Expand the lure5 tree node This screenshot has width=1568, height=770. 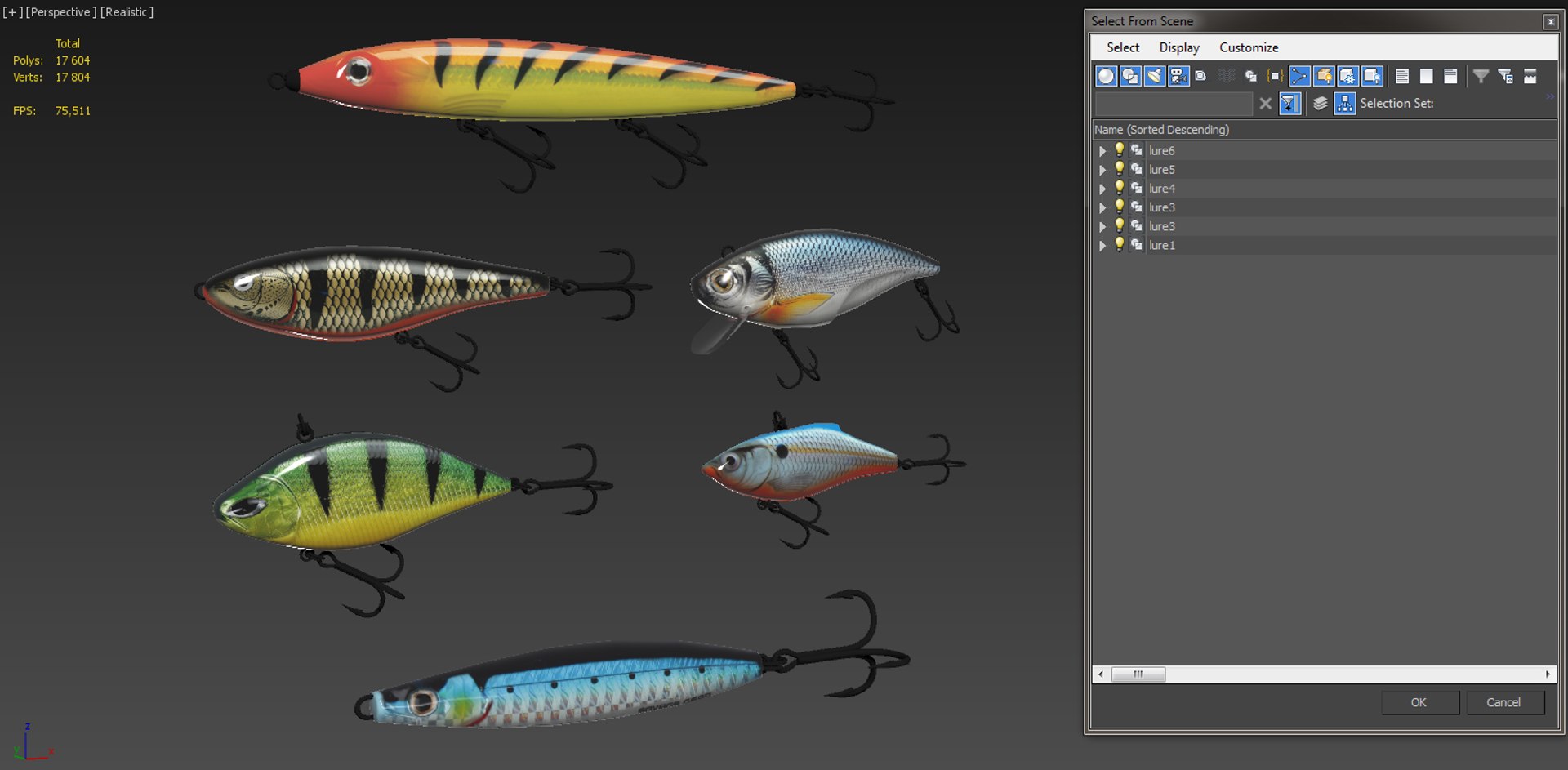(1102, 170)
